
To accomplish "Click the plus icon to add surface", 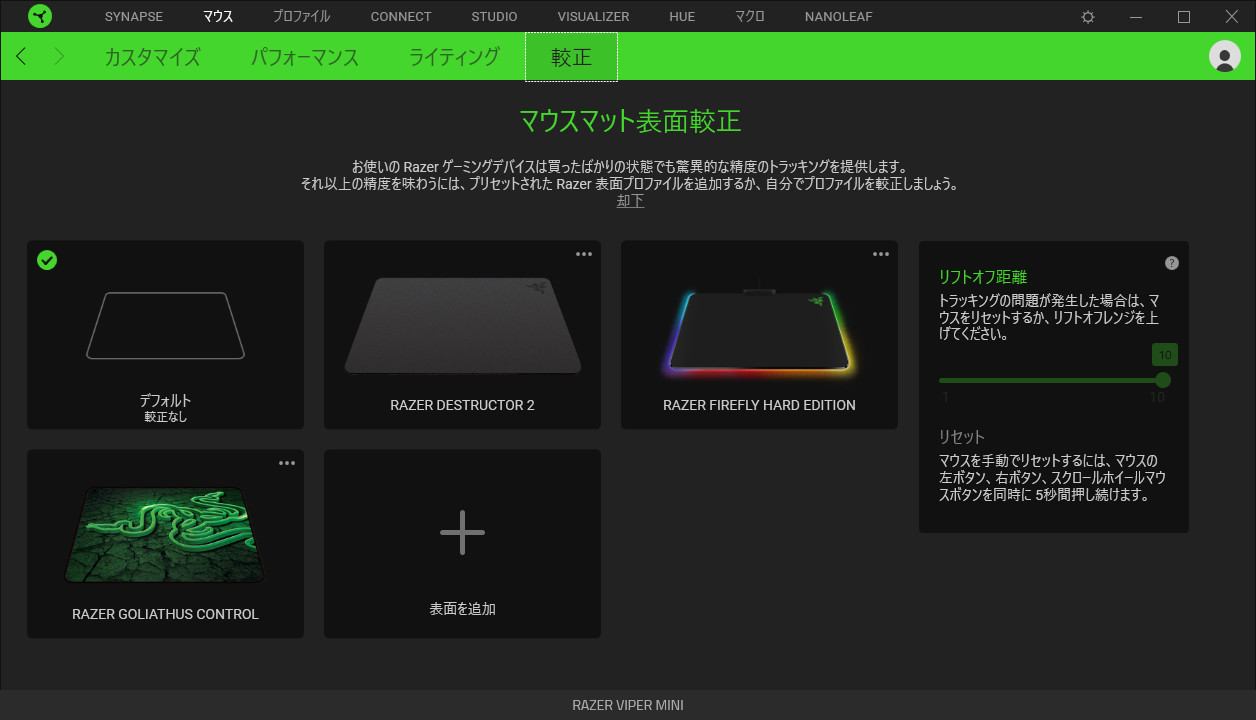I will coord(462,532).
